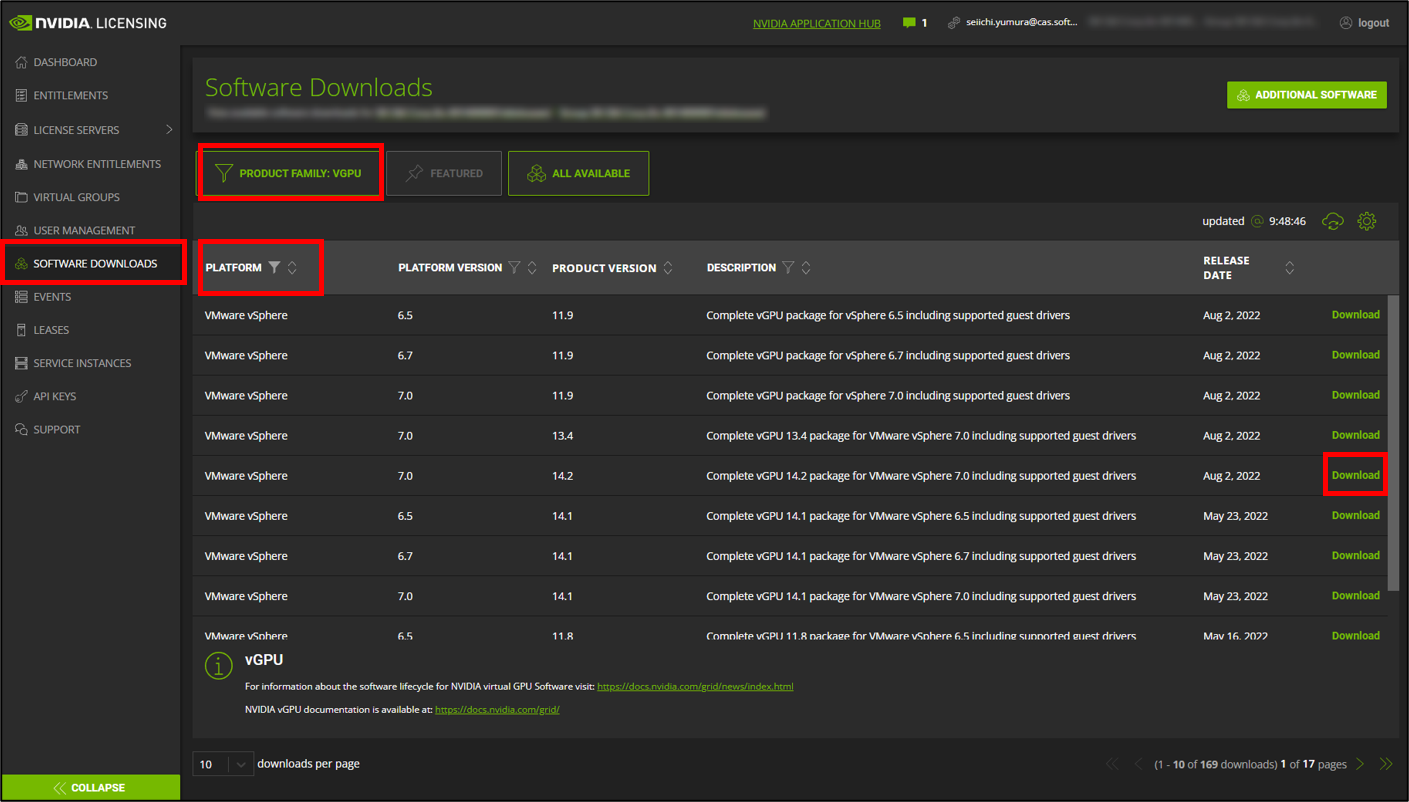Screen dimensions: 1409x802
Task: Click the '169 downloads' pagination text
Action: click(1239, 764)
